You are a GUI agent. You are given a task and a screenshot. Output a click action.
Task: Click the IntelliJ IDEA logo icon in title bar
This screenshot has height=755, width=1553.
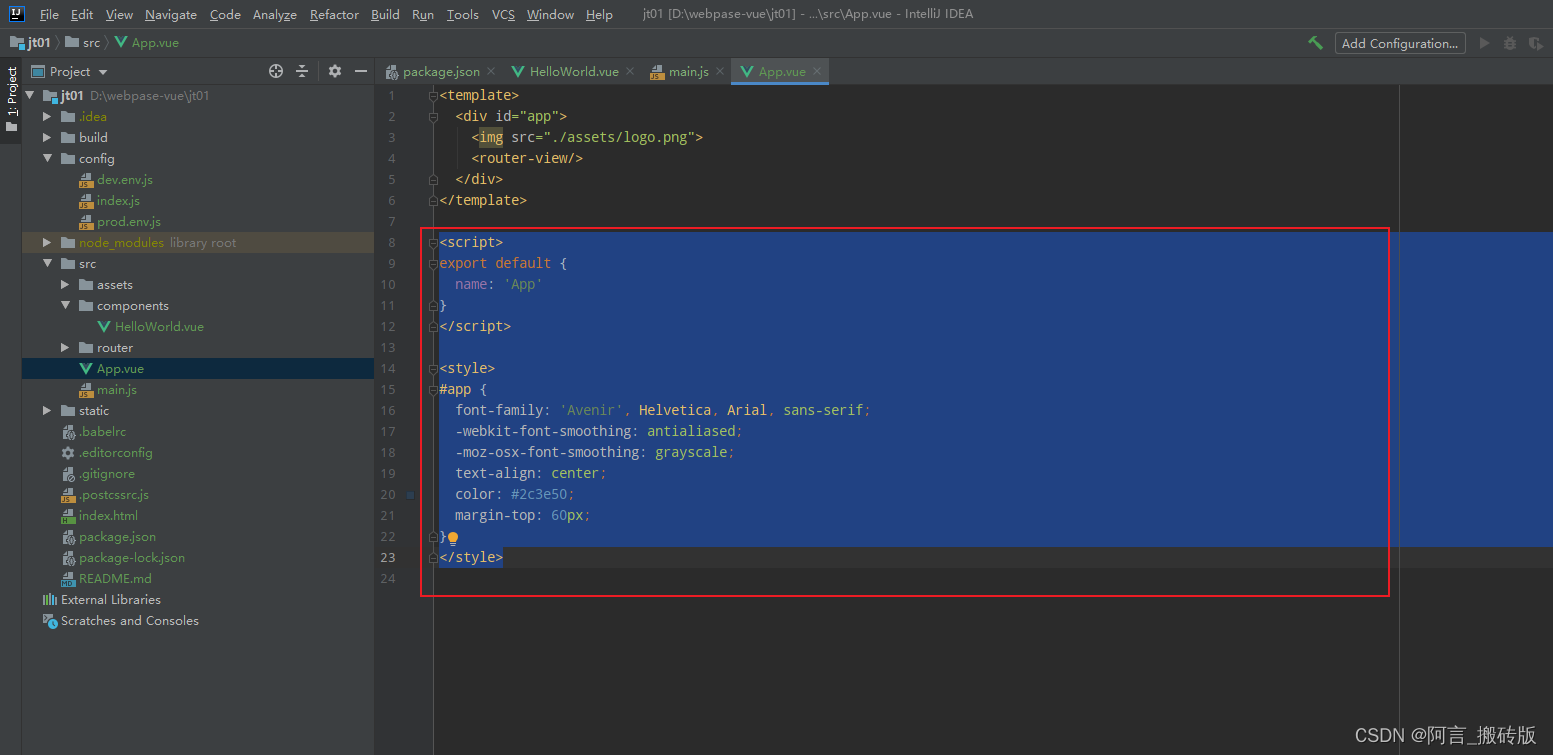coord(17,14)
